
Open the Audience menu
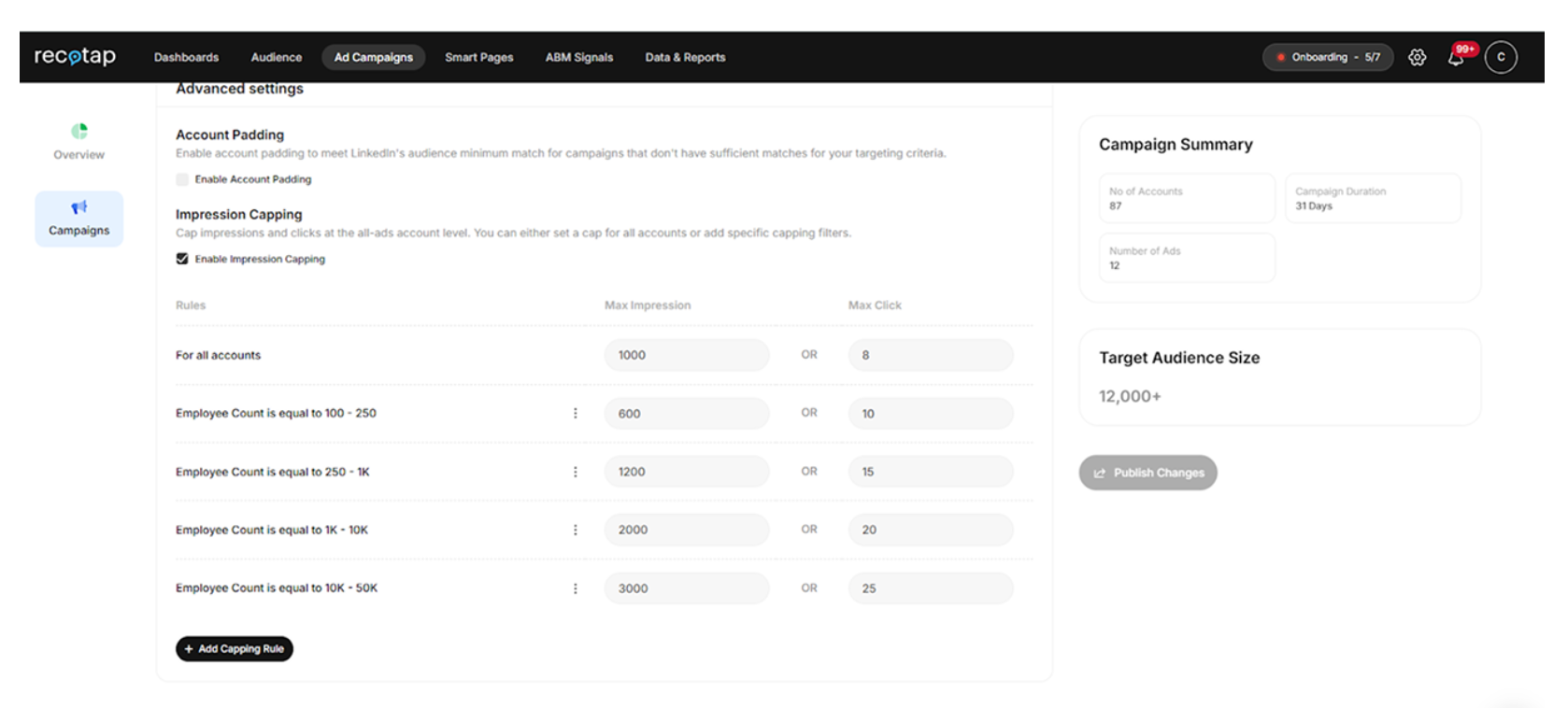[277, 57]
